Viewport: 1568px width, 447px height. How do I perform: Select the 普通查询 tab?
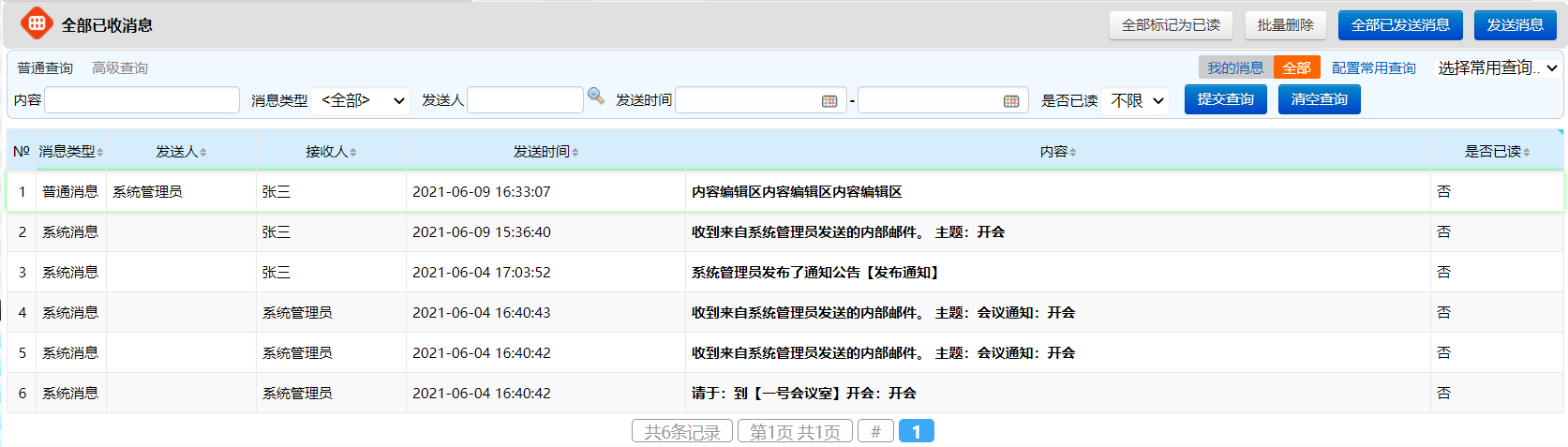pos(45,67)
